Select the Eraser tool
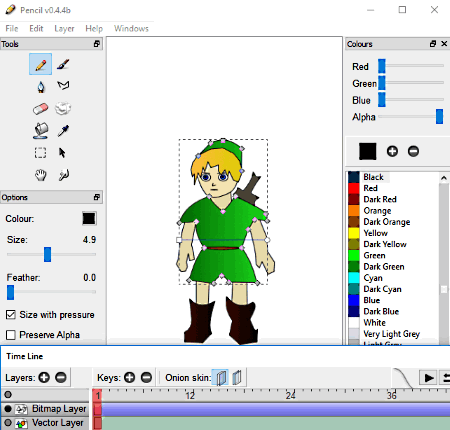450x430 pixels. tap(40, 109)
